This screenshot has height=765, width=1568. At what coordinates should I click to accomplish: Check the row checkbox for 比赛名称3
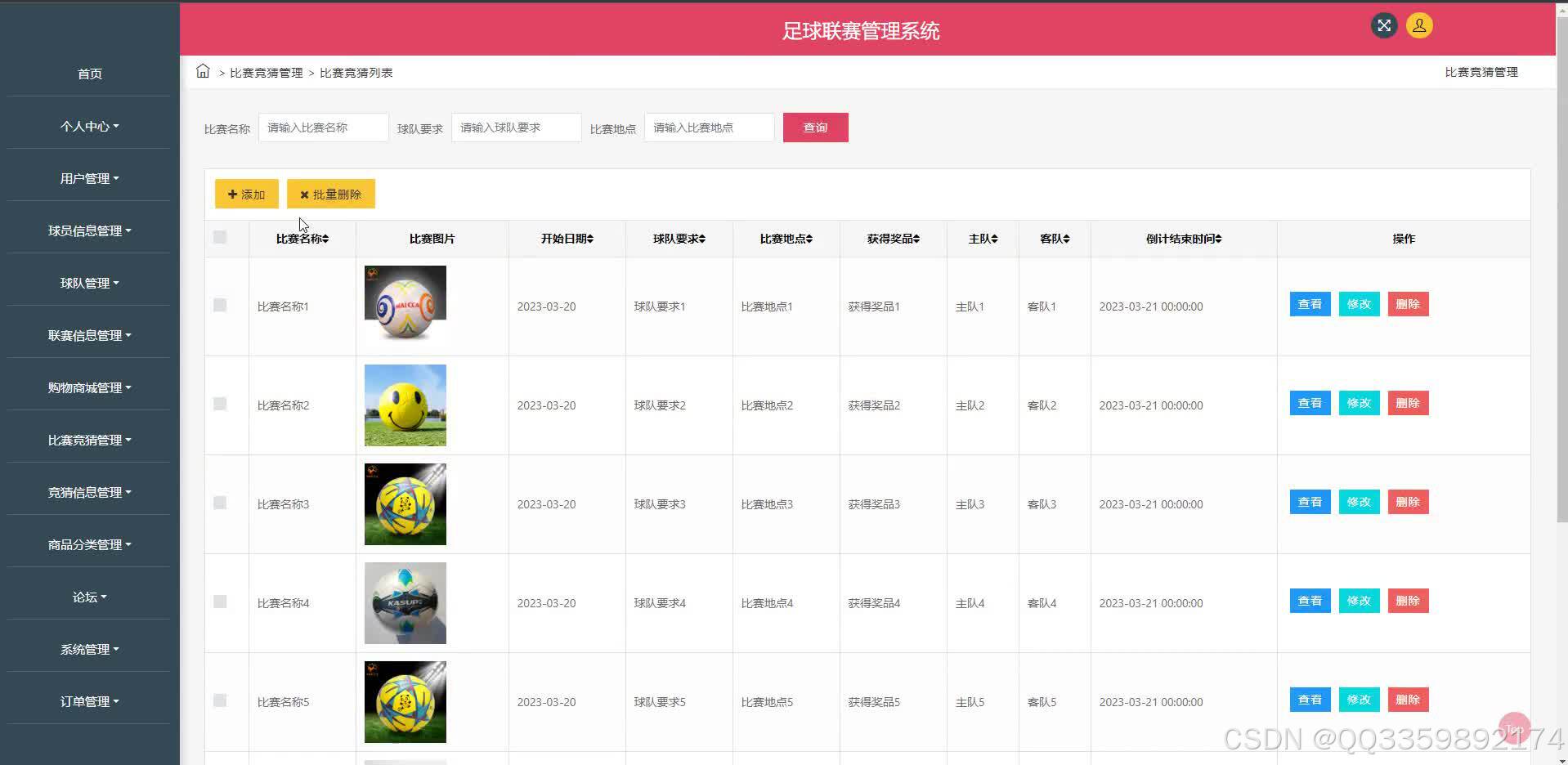pyautogui.click(x=220, y=503)
